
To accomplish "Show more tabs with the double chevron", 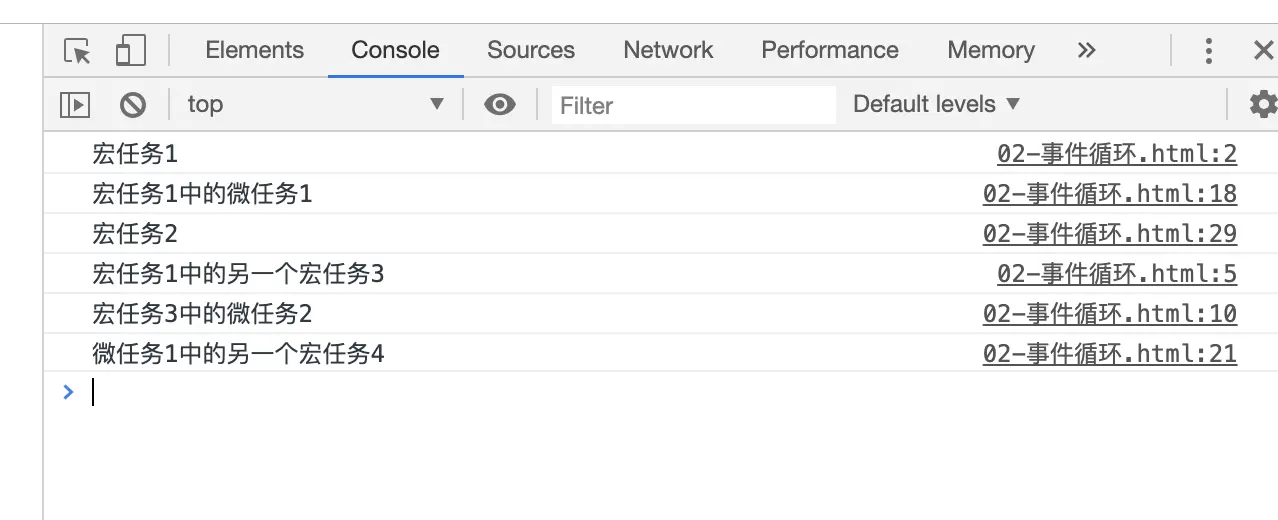I will [x=1087, y=50].
